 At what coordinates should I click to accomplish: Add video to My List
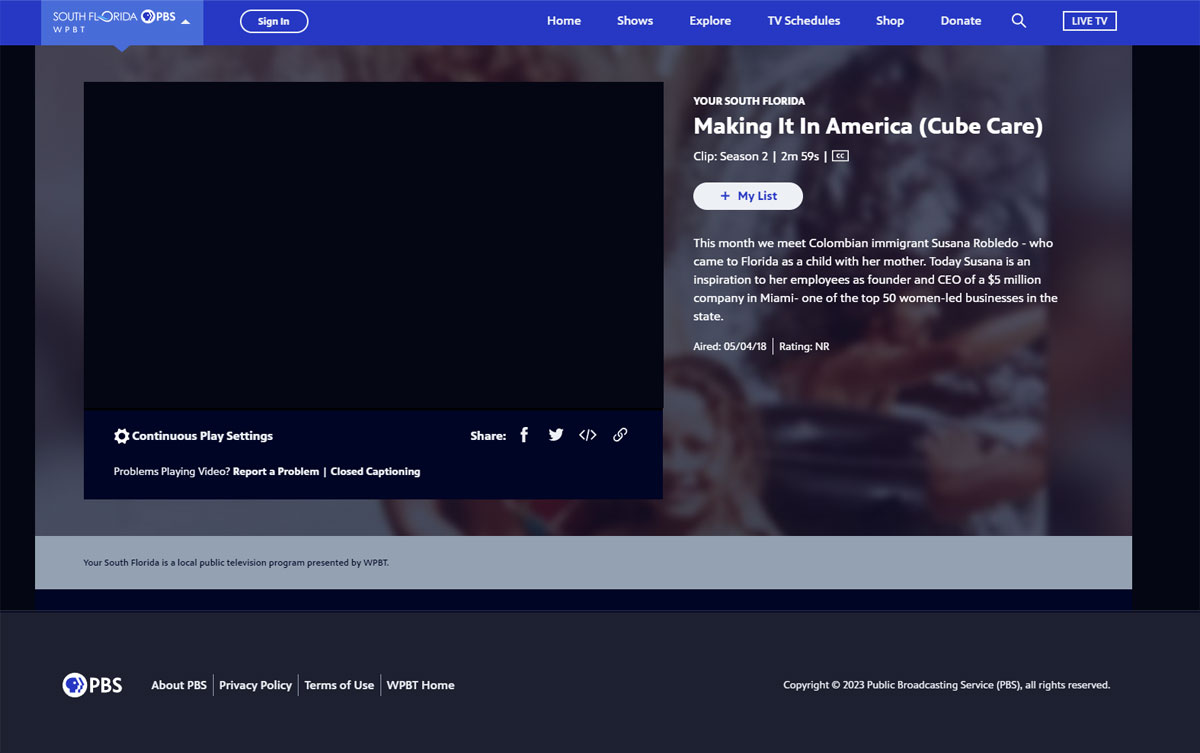pos(748,196)
